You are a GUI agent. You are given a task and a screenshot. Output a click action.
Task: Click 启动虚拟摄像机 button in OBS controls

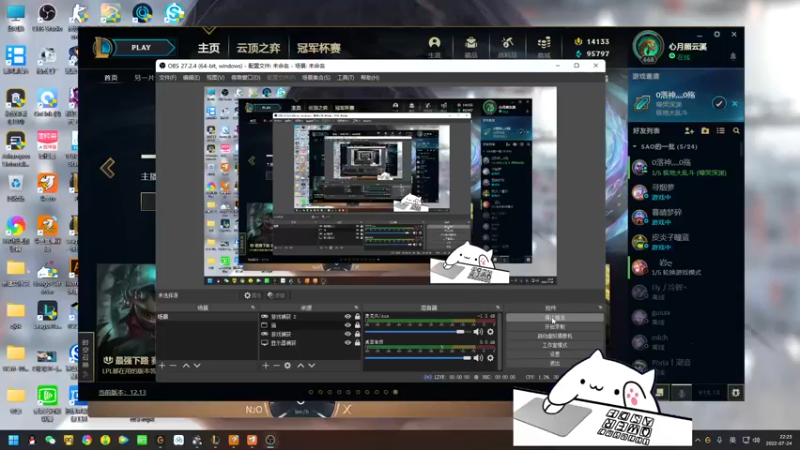coord(555,336)
